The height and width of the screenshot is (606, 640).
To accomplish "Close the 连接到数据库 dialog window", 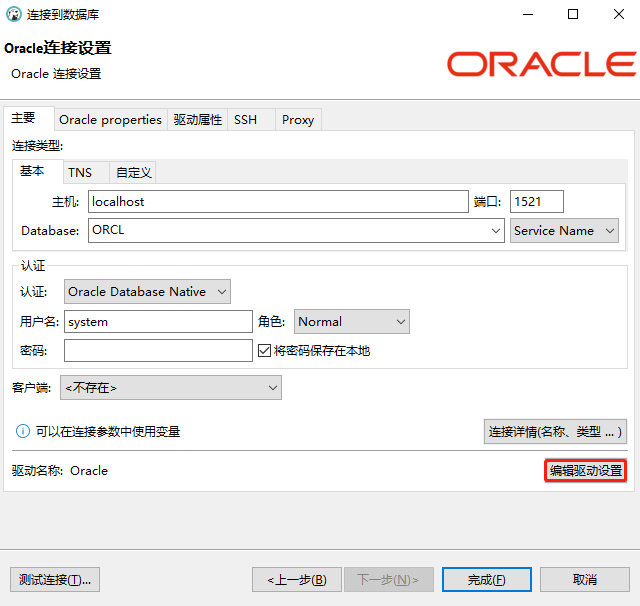I will pyautogui.click(x=619, y=14).
